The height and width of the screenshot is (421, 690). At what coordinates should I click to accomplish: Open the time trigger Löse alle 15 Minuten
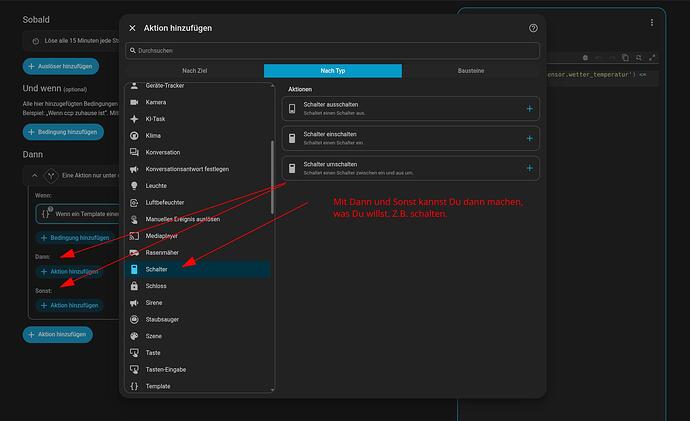tap(72, 41)
